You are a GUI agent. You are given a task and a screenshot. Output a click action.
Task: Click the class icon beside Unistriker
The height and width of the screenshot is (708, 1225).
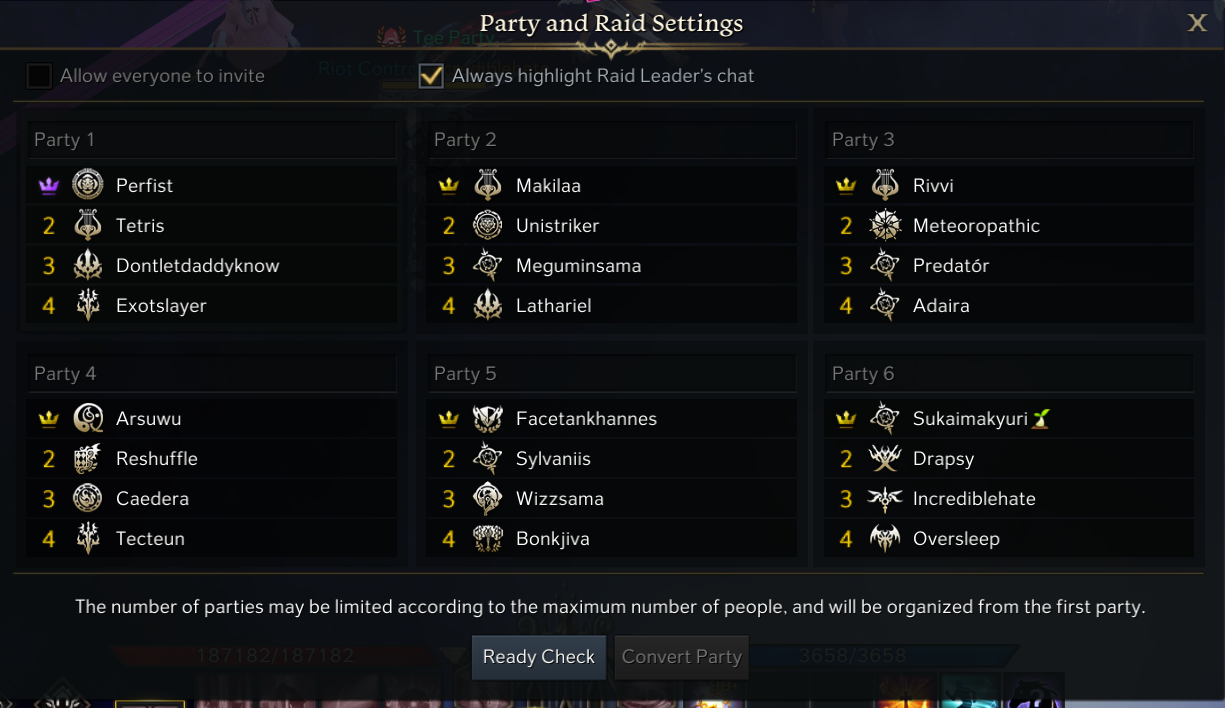coord(487,225)
